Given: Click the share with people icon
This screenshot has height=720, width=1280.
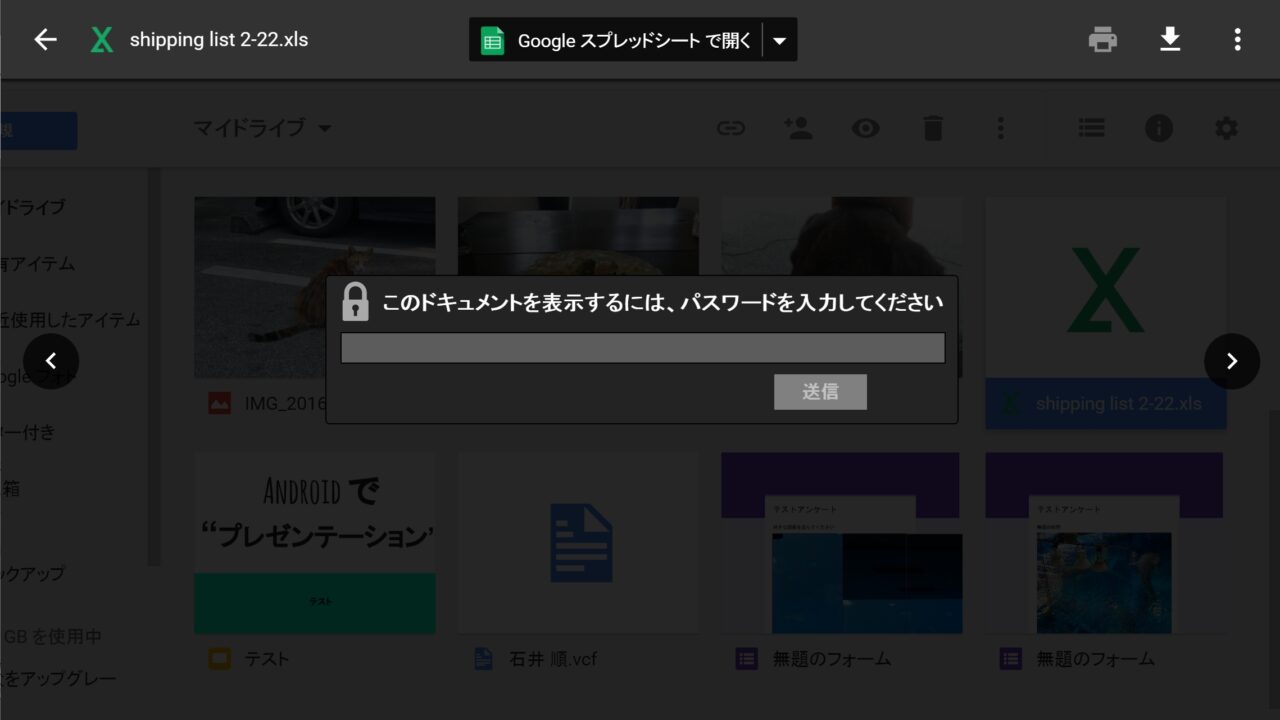Looking at the screenshot, I should tap(798, 128).
